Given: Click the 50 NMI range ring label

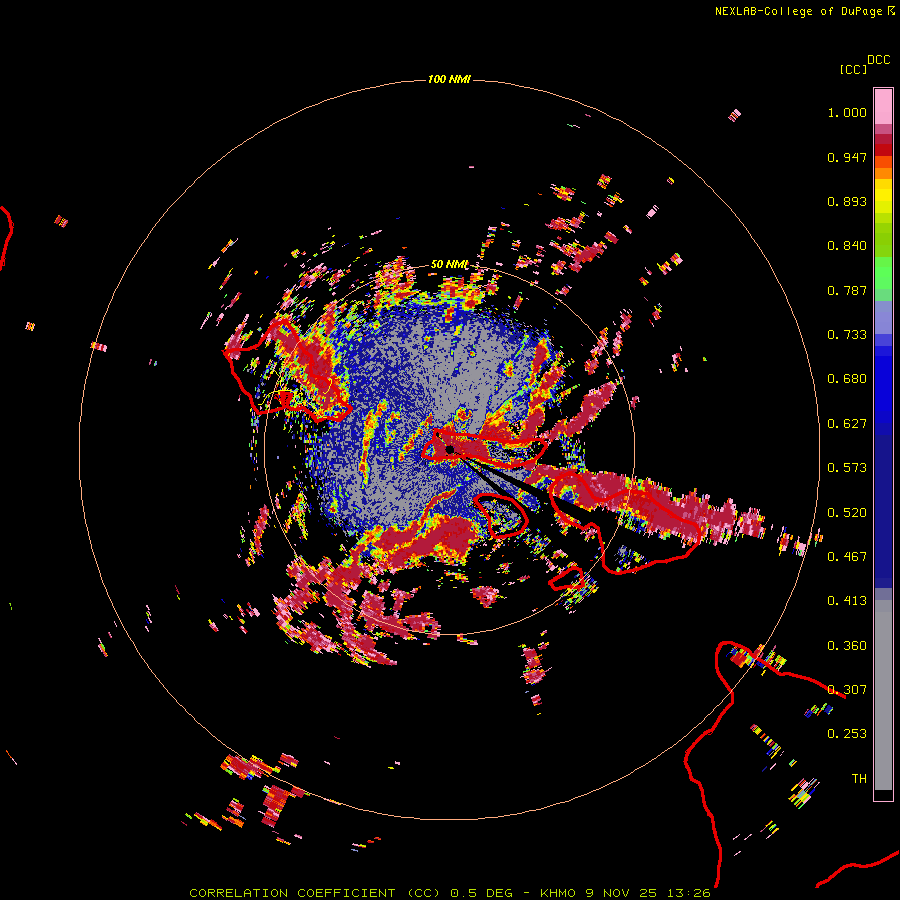Looking at the screenshot, I should [449, 265].
